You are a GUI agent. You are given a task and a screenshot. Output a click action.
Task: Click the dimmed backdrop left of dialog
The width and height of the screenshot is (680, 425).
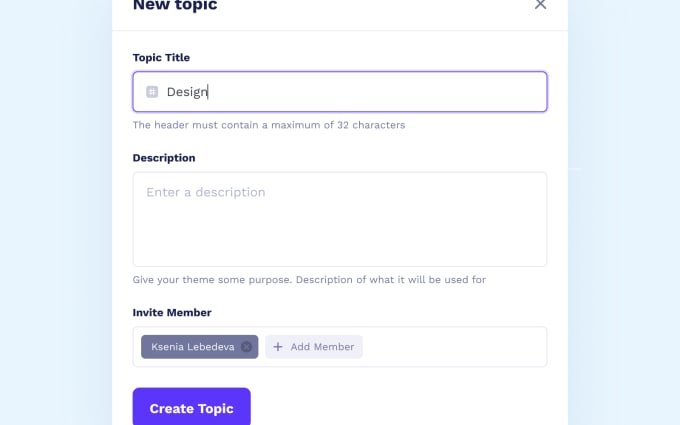[x=56, y=212]
